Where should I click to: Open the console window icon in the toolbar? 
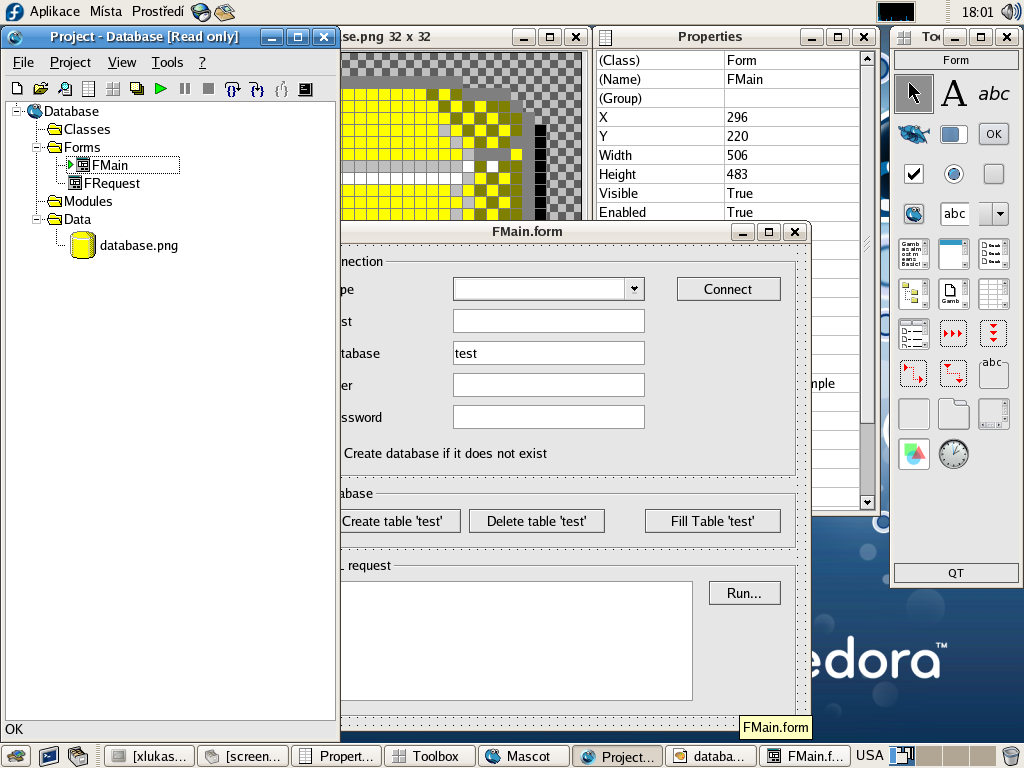pyautogui.click(x=304, y=89)
